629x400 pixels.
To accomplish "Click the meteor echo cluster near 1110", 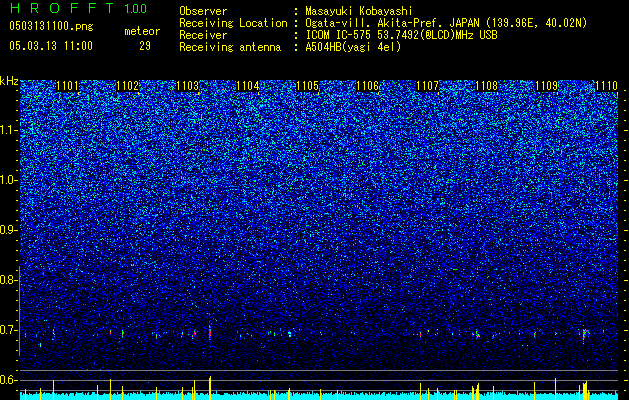I will click(585, 333).
